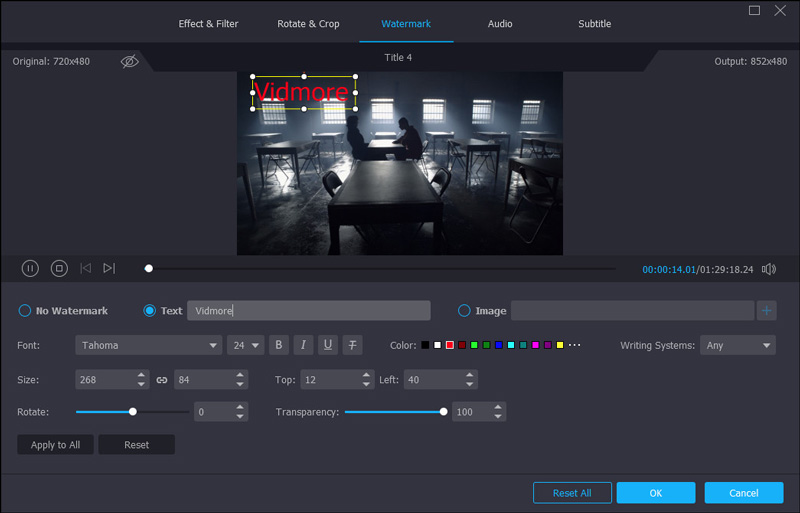Open the Subtitle tab
The image size is (800, 513).
coord(594,24)
